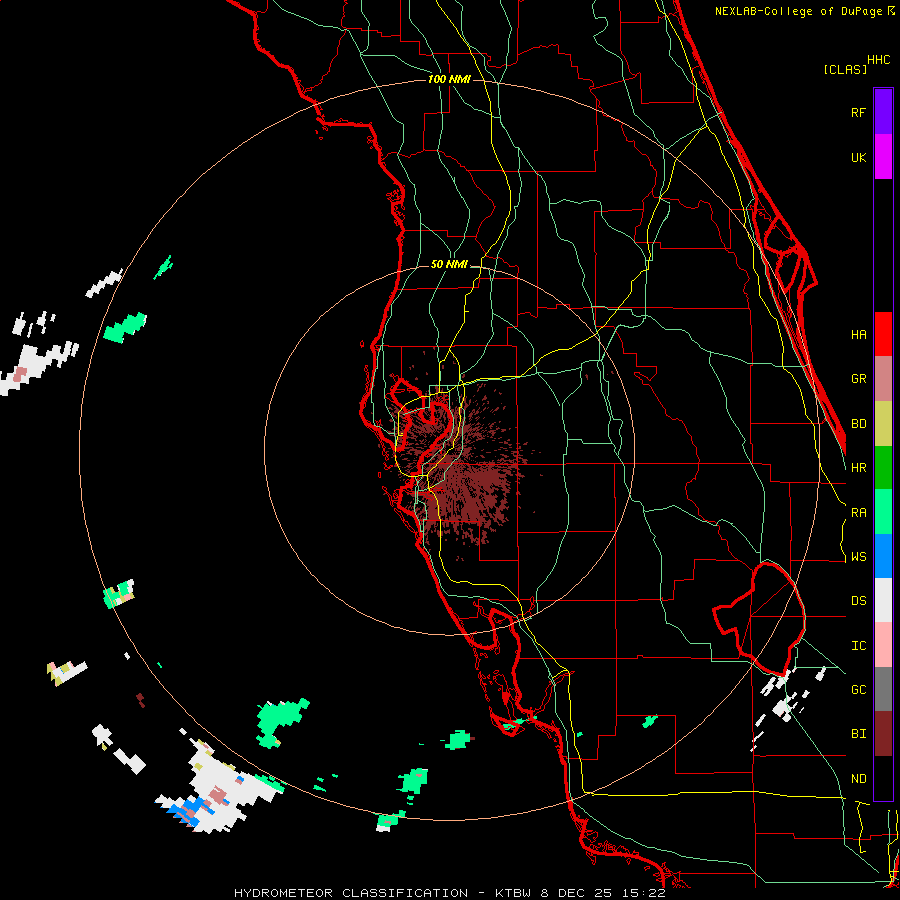
Task: Click the IC light pink legend swatch
Action: [x=883, y=645]
